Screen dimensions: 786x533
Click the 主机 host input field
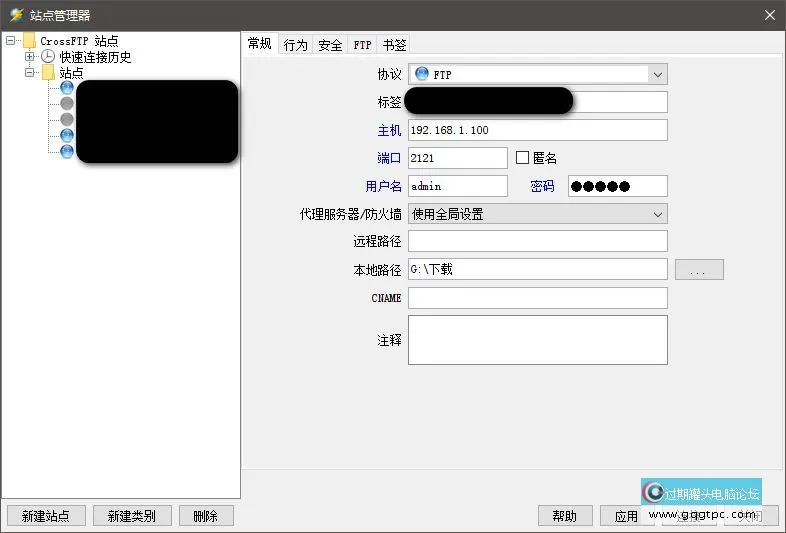coord(537,130)
